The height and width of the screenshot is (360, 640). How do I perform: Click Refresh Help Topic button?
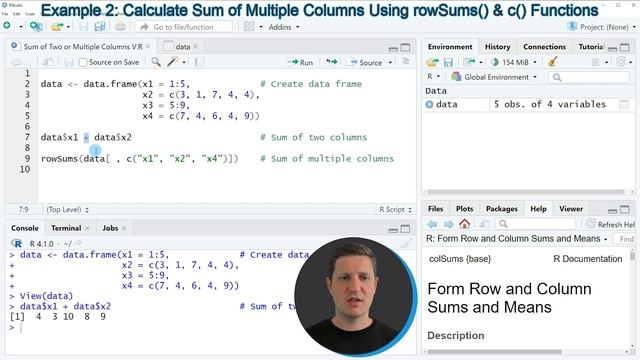[x=611, y=224]
